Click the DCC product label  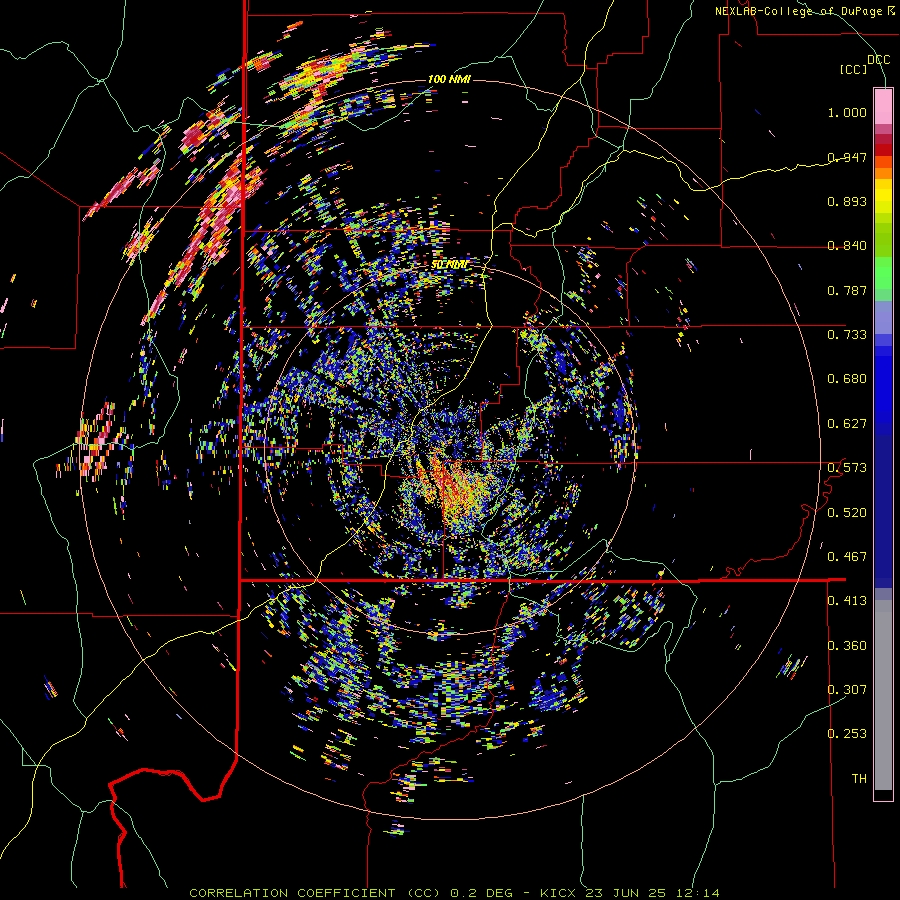[x=879, y=60]
